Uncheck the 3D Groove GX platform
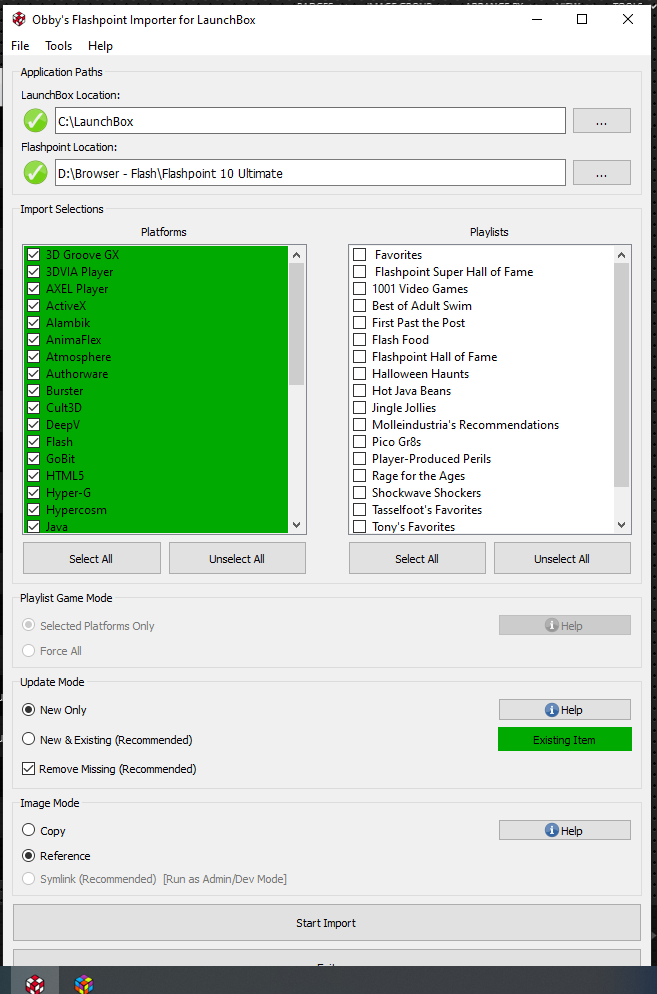Viewport: 657px width, 994px height. [x=34, y=255]
